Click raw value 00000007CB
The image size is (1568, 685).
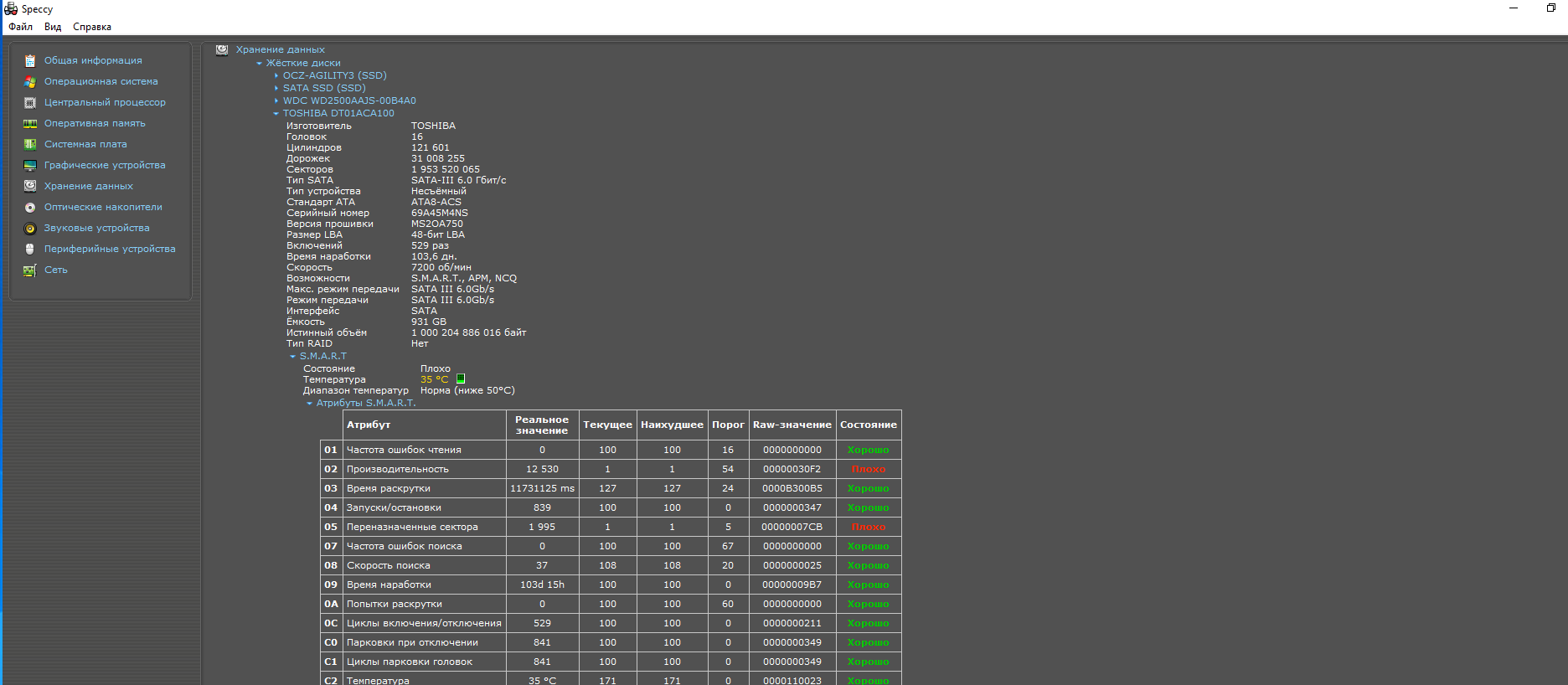pos(792,527)
